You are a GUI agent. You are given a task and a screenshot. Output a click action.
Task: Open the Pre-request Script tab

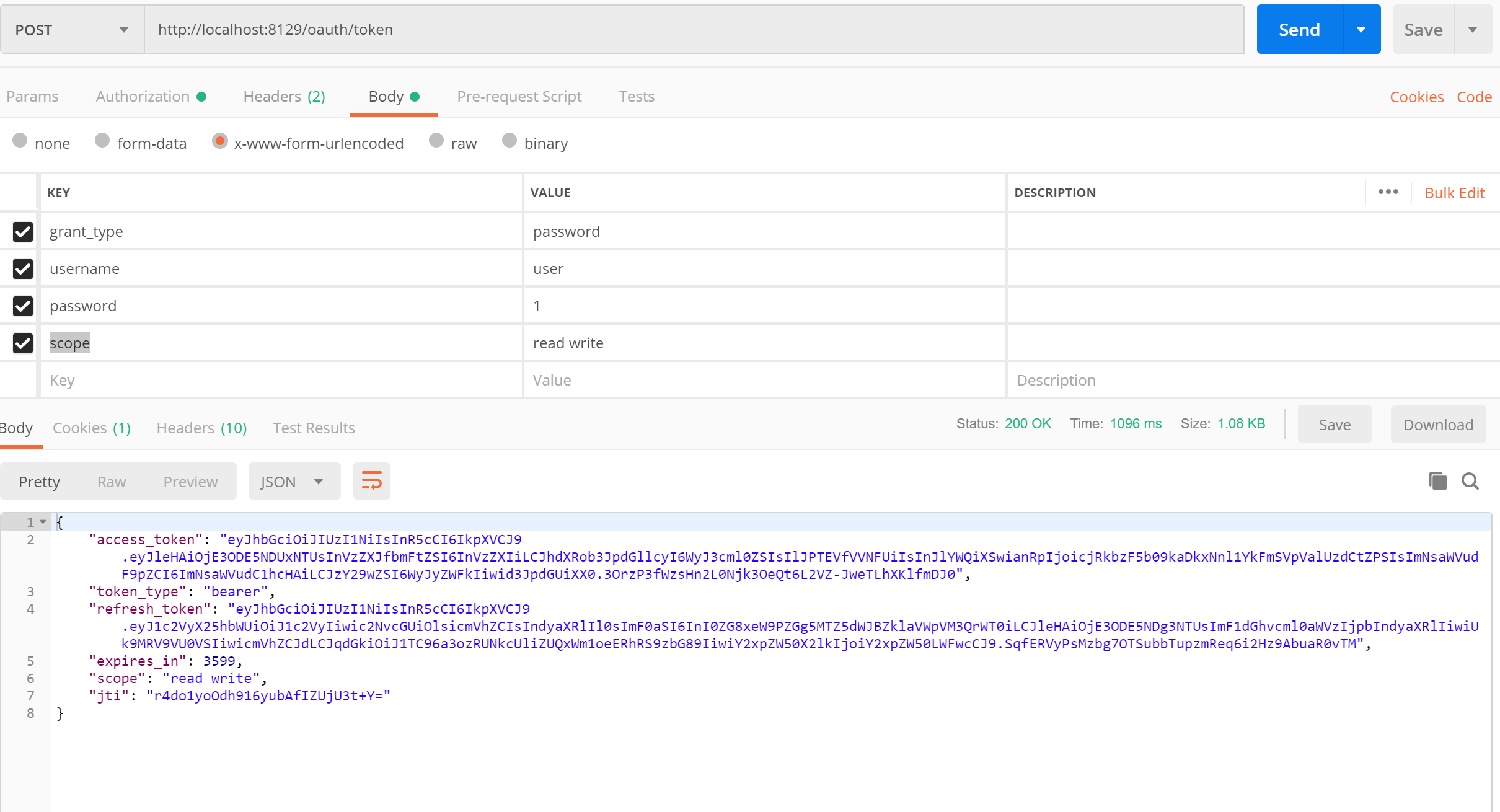519,97
